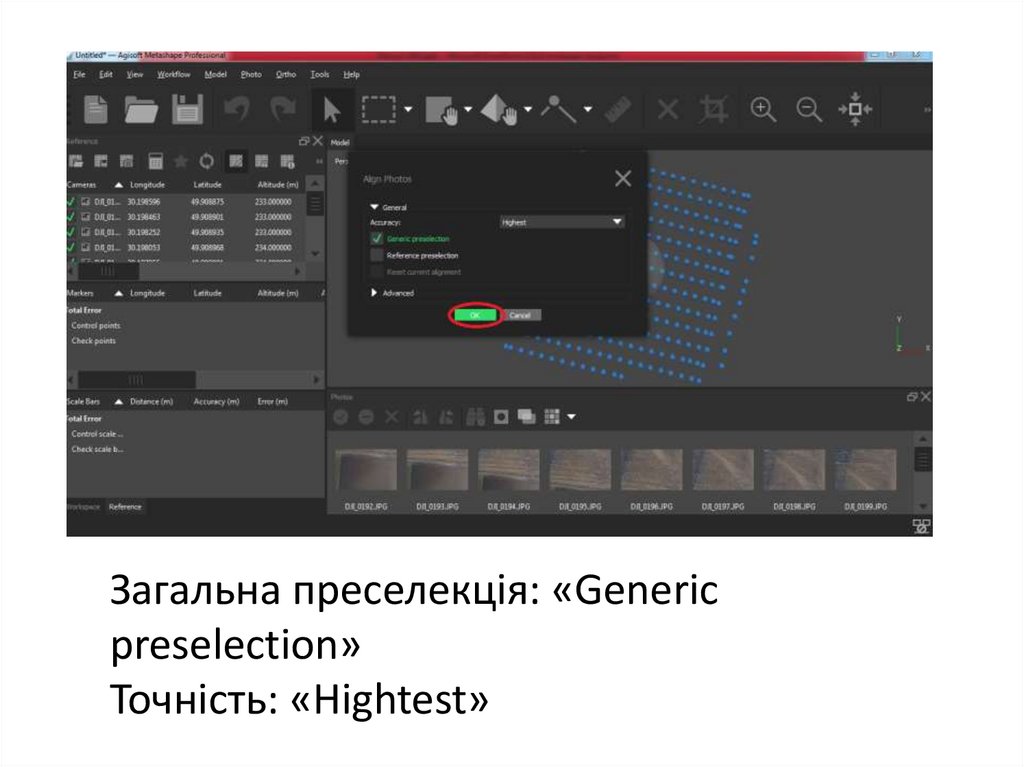Switch to the Workspace tab
This screenshot has width=1024, height=767.
coord(84,507)
